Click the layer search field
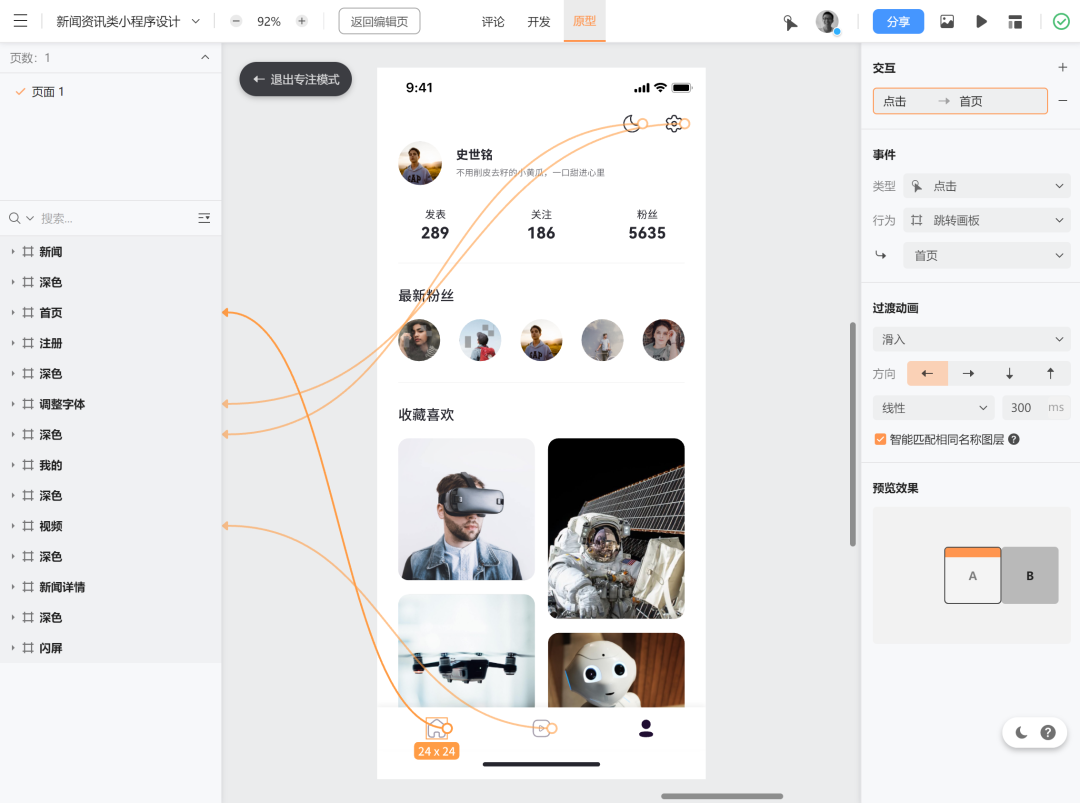This screenshot has width=1080, height=803. 117,218
